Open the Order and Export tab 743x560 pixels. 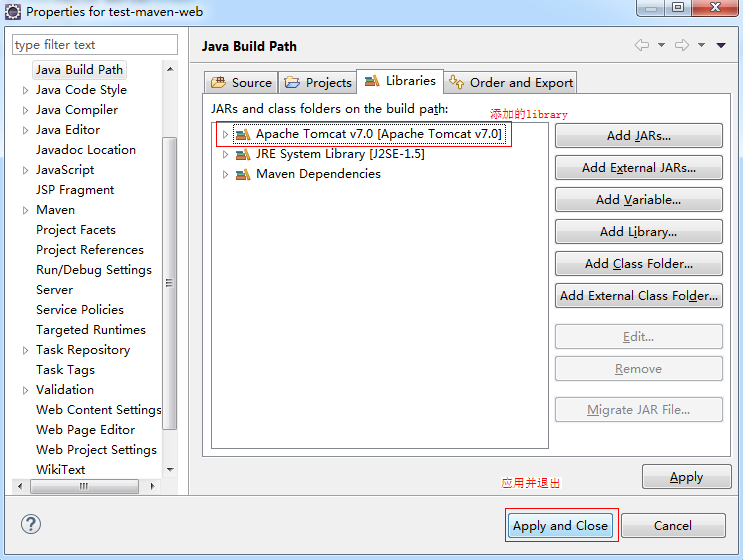coord(511,83)
